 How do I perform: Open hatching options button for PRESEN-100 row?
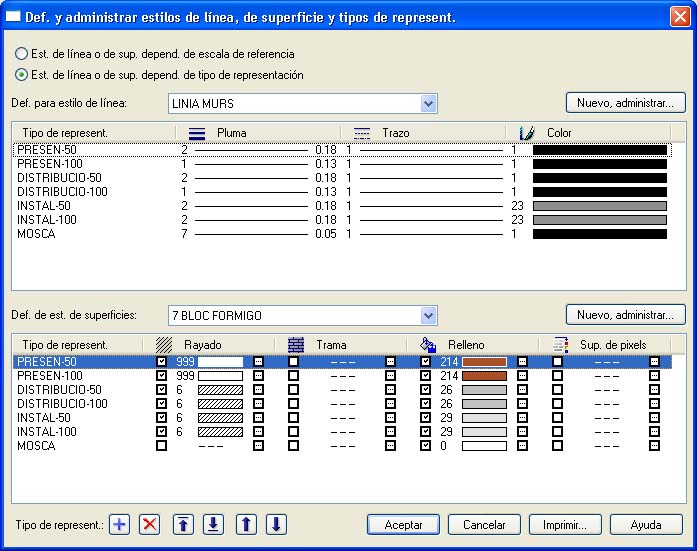258,376
